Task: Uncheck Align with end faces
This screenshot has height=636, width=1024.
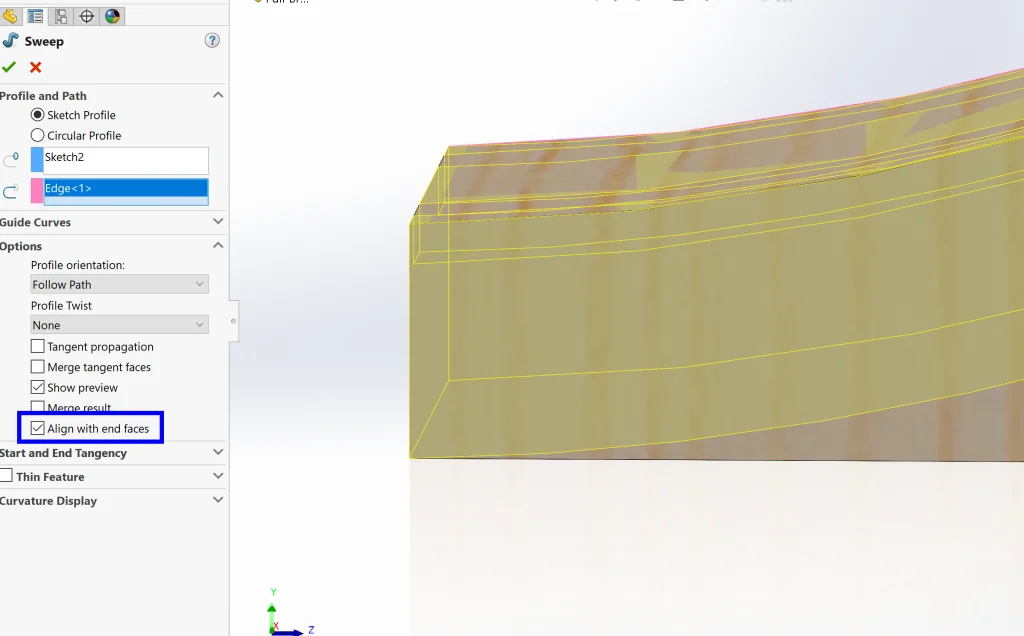Action: pos(38,428)
